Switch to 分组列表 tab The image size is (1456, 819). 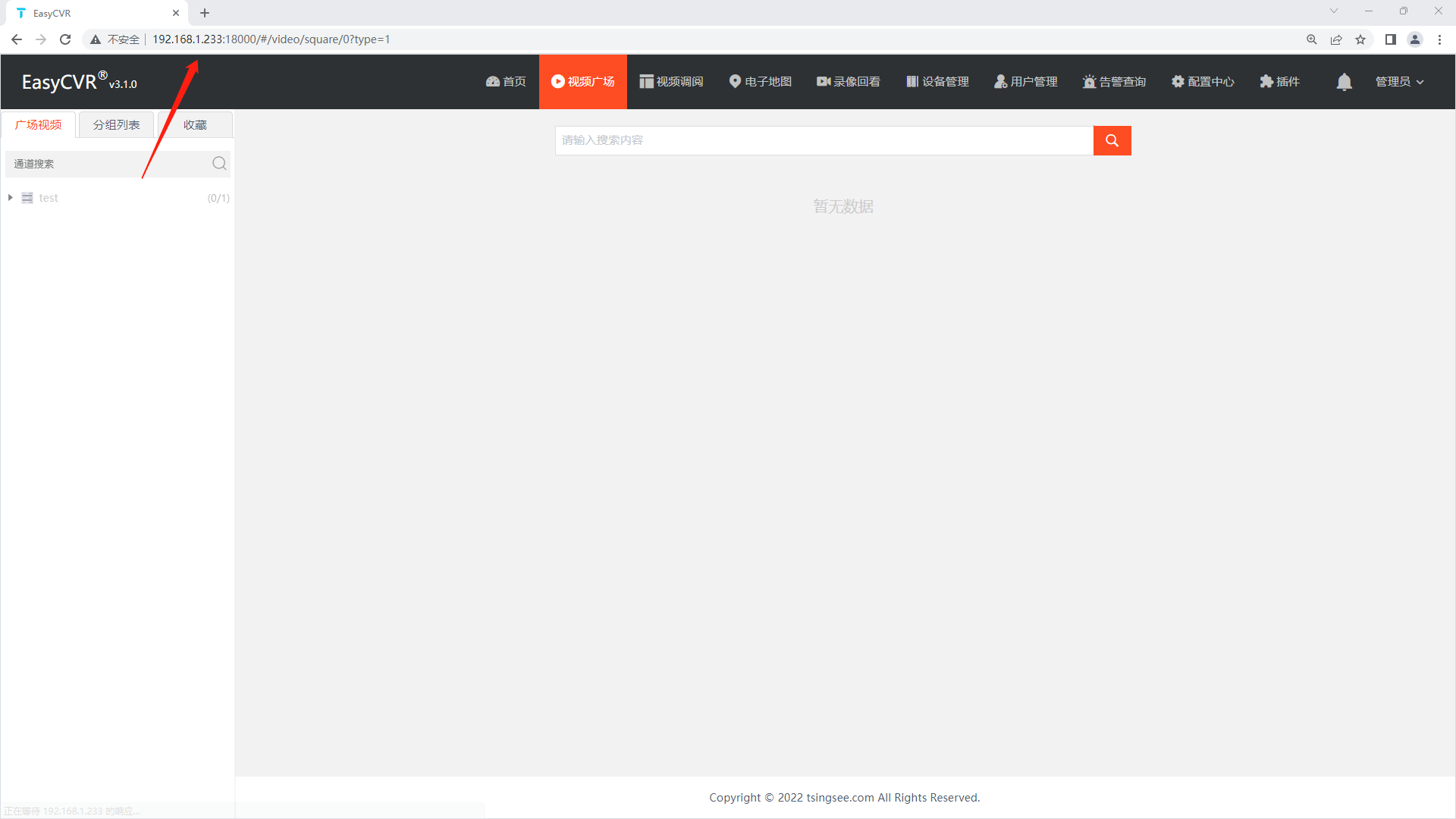116,125
